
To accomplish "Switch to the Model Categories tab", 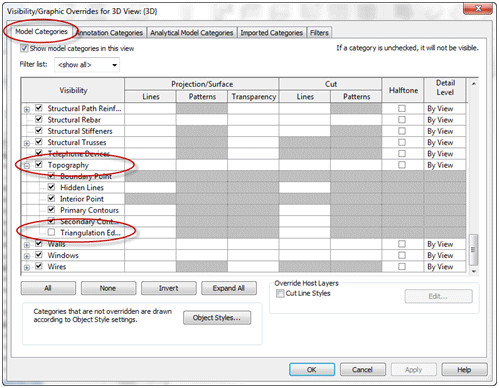I will click(x=41, y=32).
